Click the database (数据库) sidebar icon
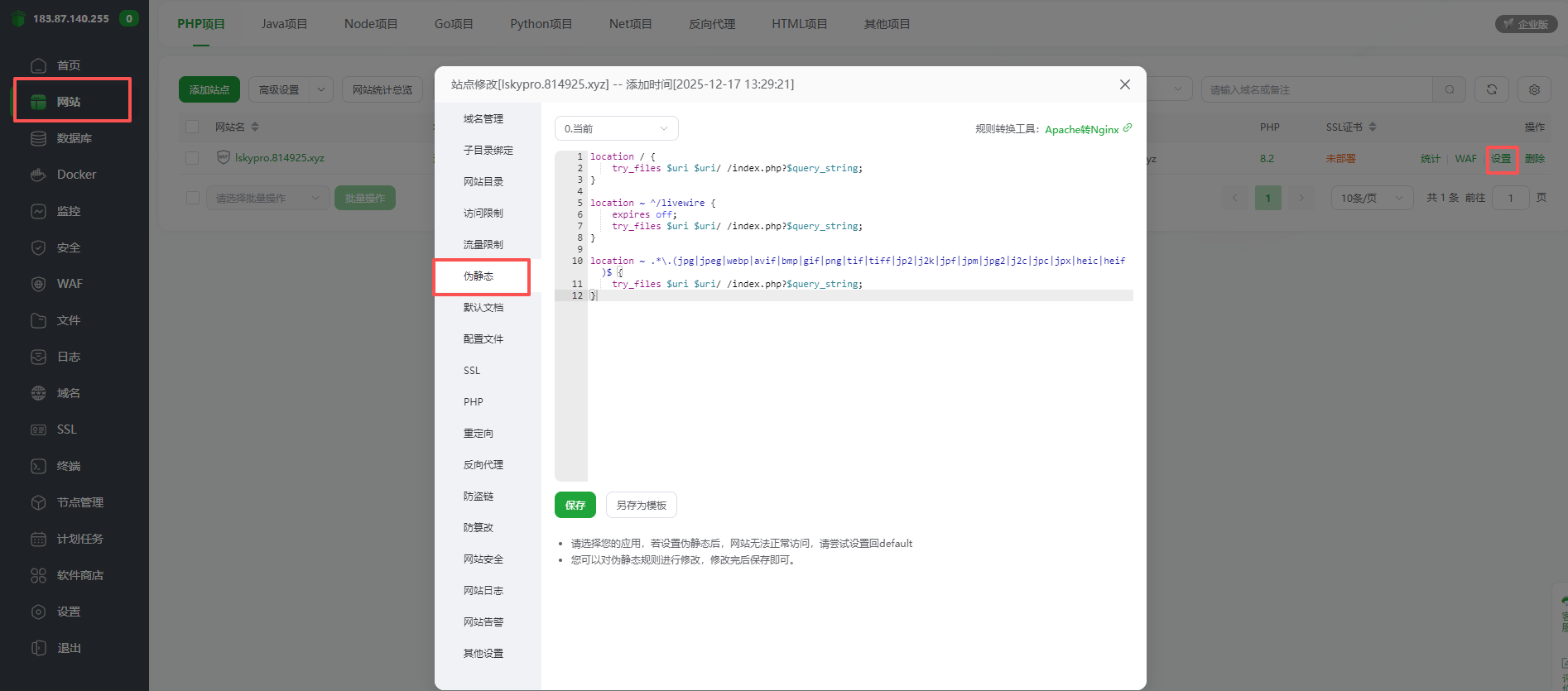This screenshot has width=1568, height=691. (x=38, y=138)
